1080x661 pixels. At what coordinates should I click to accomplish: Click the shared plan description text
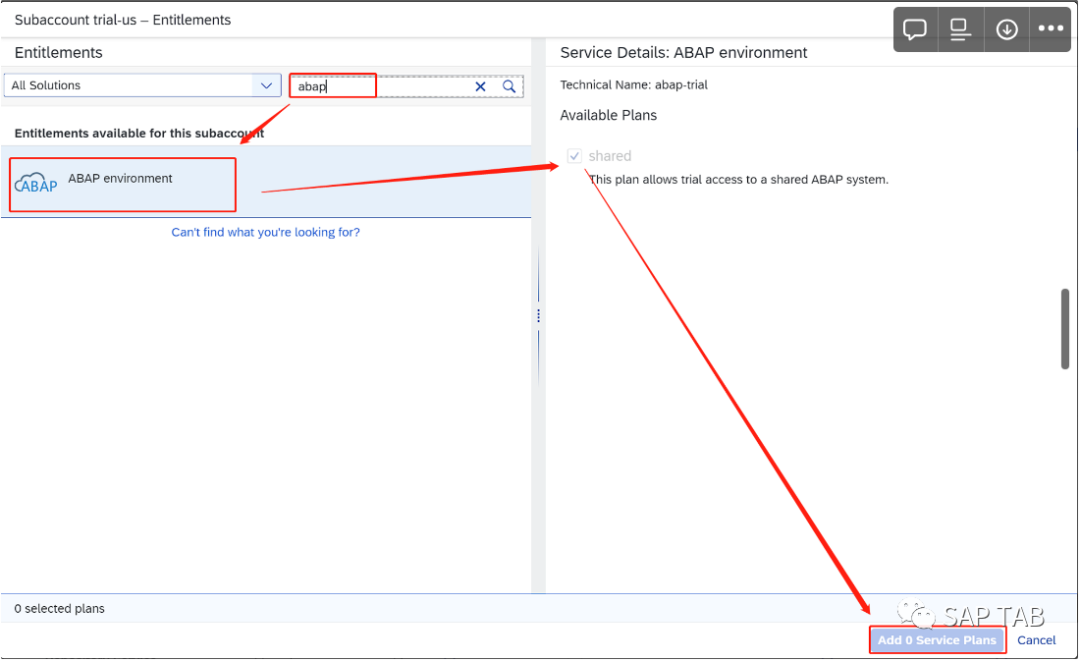tap(738, 180)
